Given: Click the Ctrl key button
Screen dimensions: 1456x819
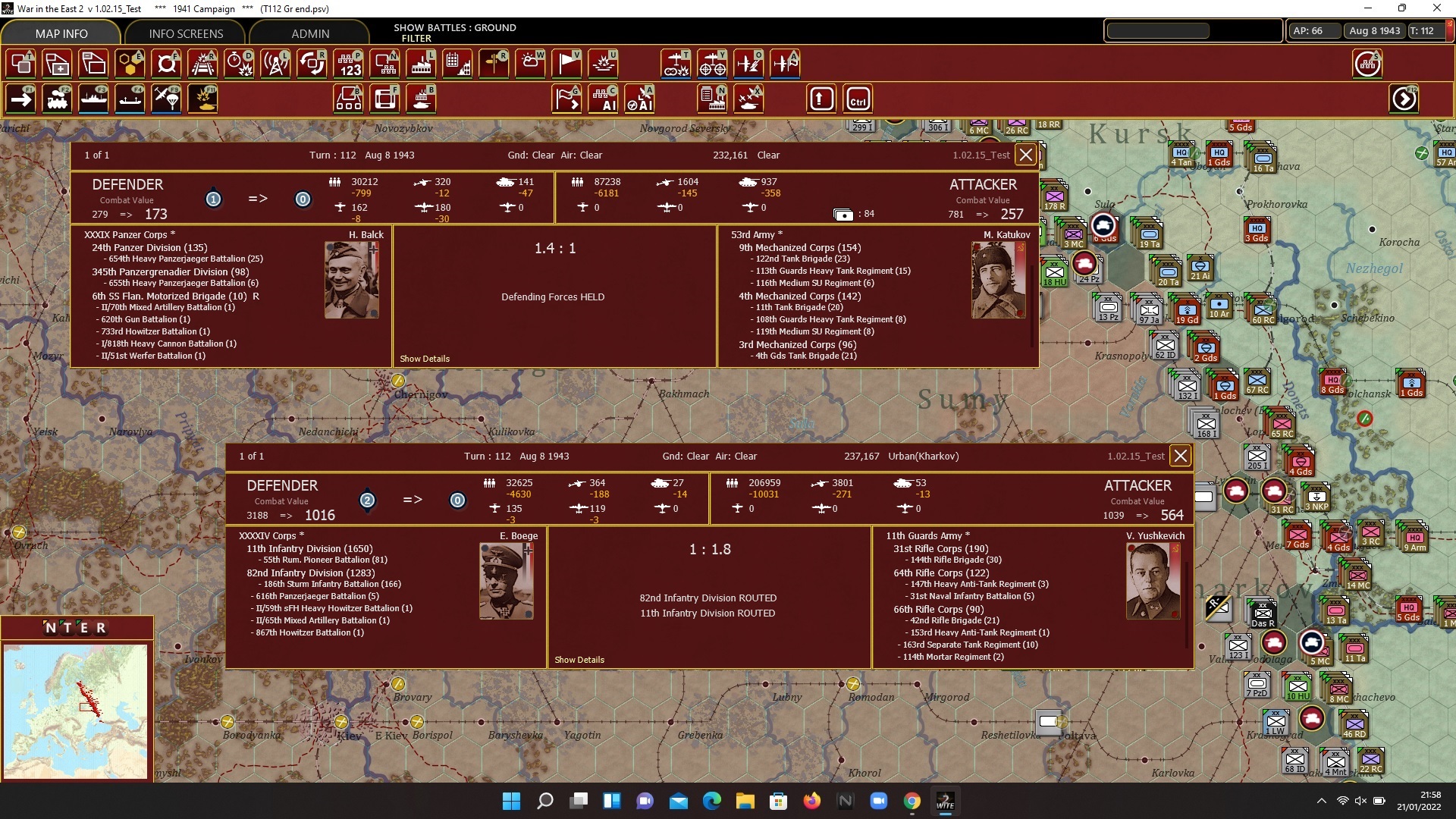Looking at the screenshot, I should (x=858, y=99).
